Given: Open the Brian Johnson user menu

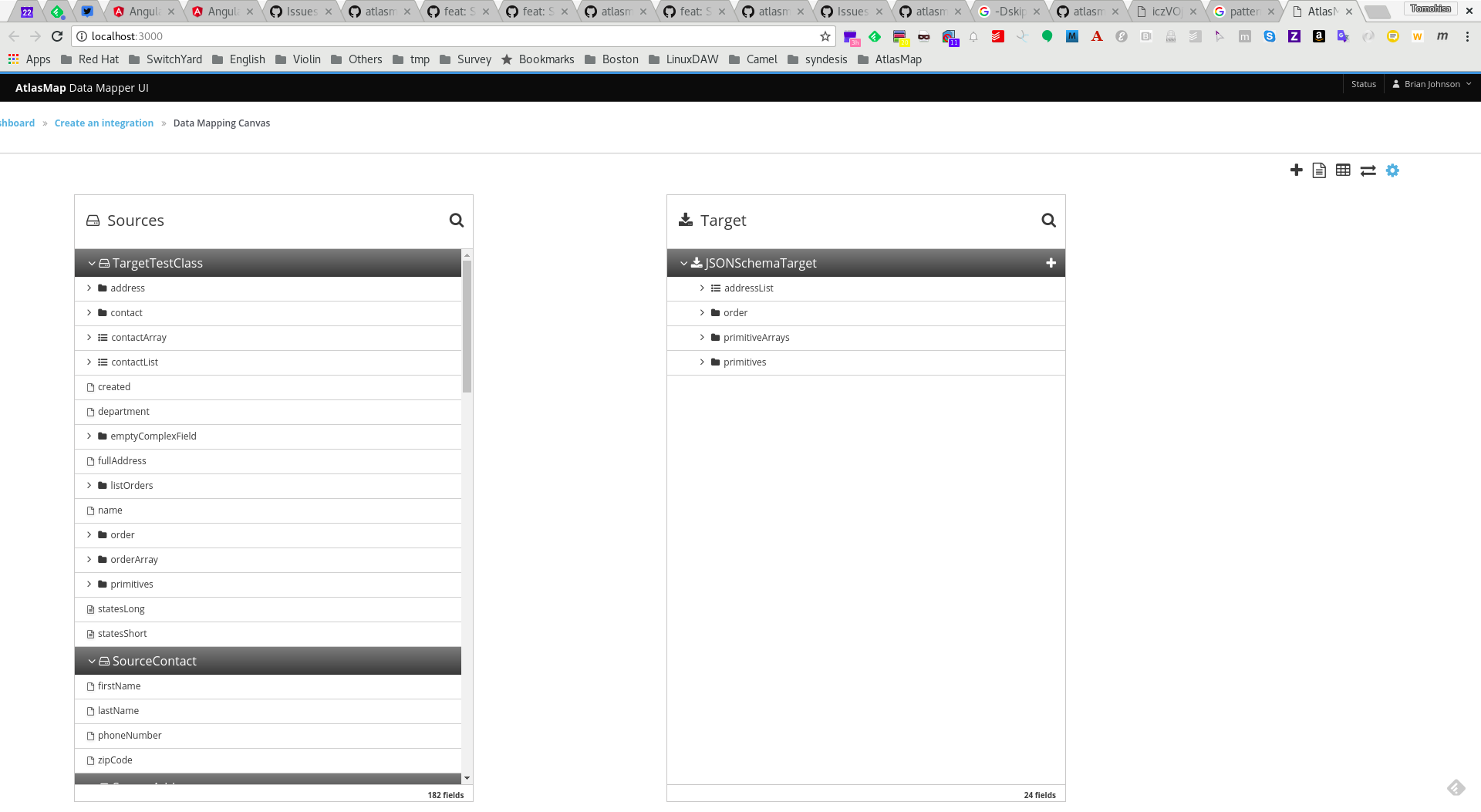Looking at the screenshot, I should (x=1432, y=84).
